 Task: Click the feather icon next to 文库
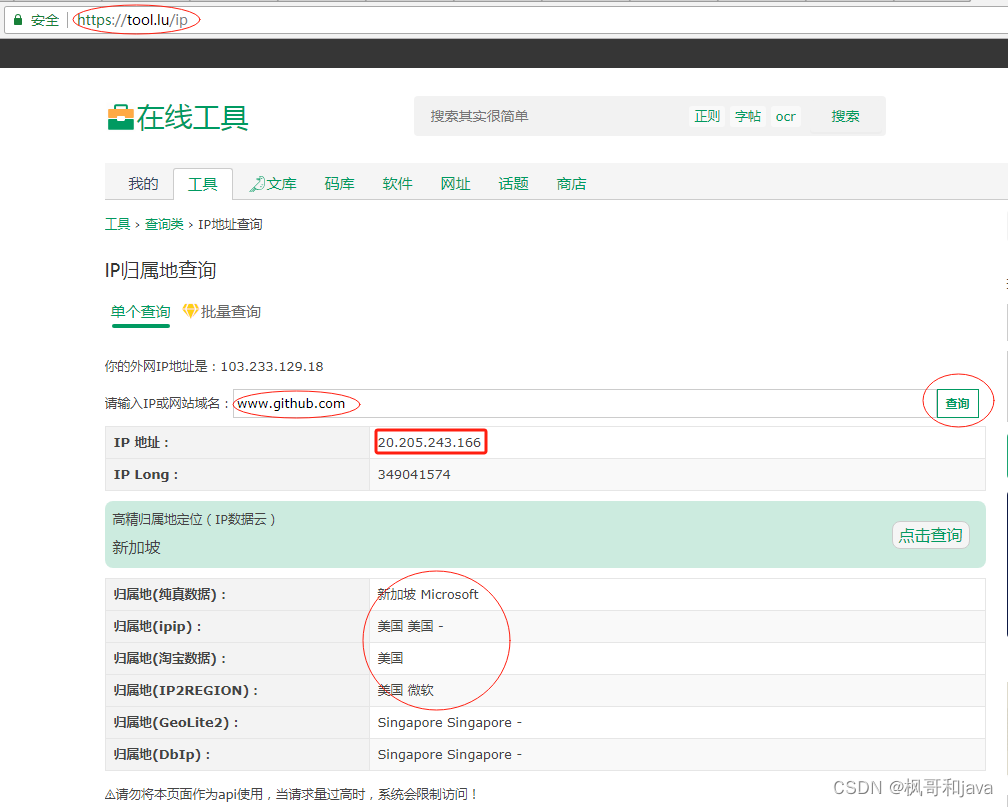pos(257,184)
